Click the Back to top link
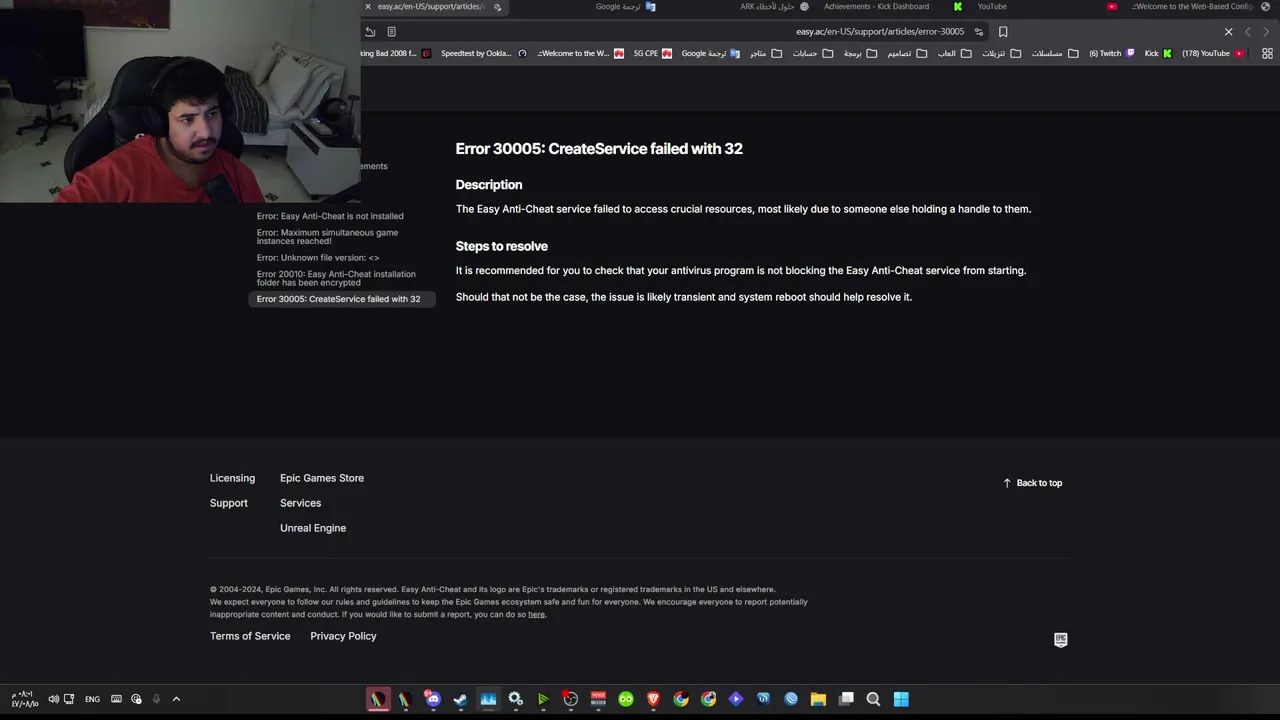The width and height of the screenshot is (1280, 720). point(1032,483)
